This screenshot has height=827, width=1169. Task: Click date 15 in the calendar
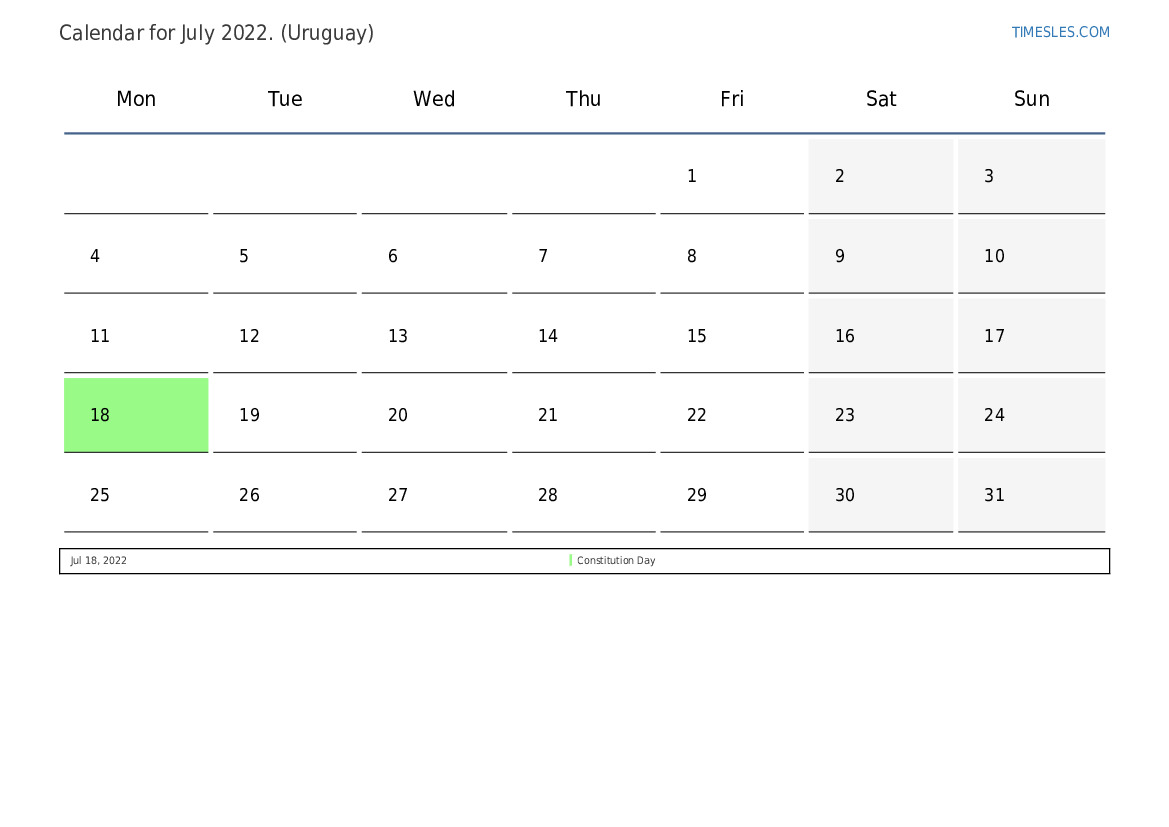732,336
